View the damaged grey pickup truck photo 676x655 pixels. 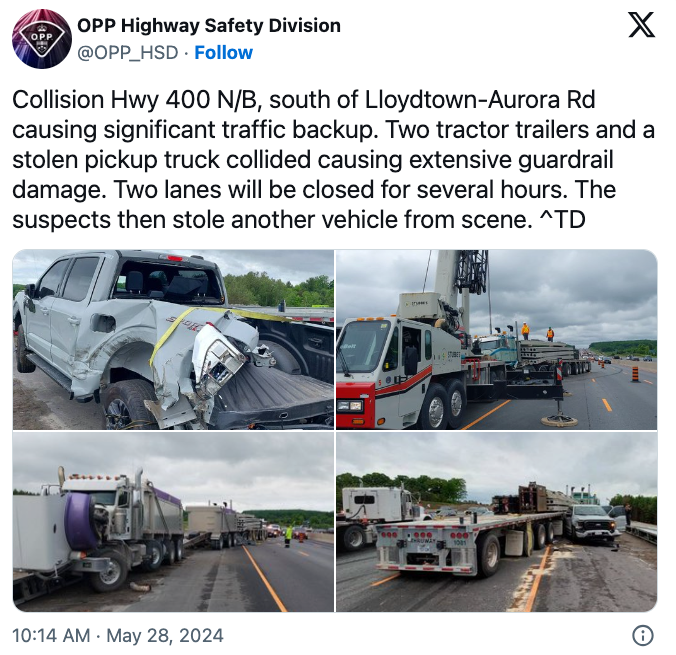coord(173,339)
